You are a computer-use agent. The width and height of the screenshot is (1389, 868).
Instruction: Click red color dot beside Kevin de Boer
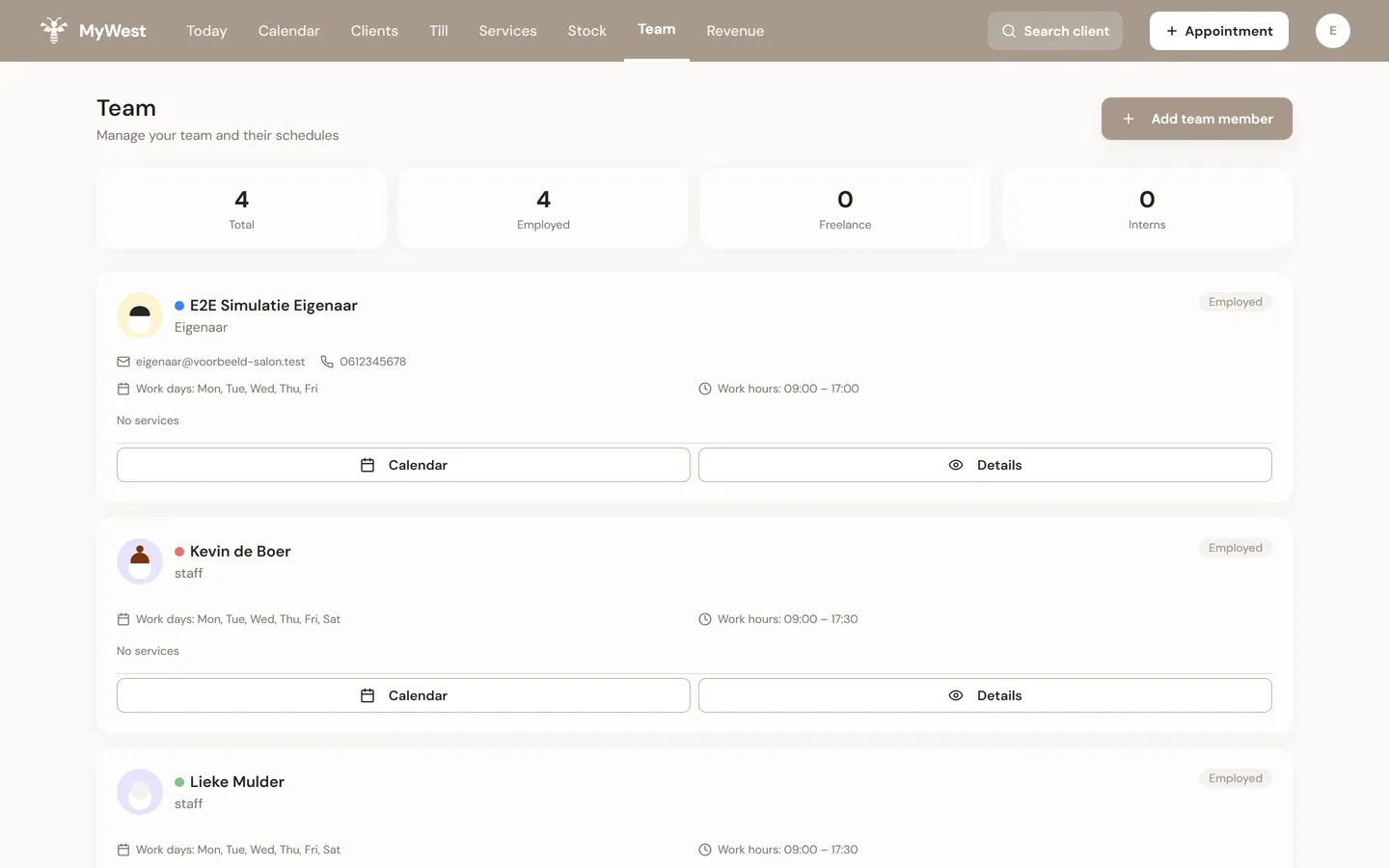tap(179, 552)
